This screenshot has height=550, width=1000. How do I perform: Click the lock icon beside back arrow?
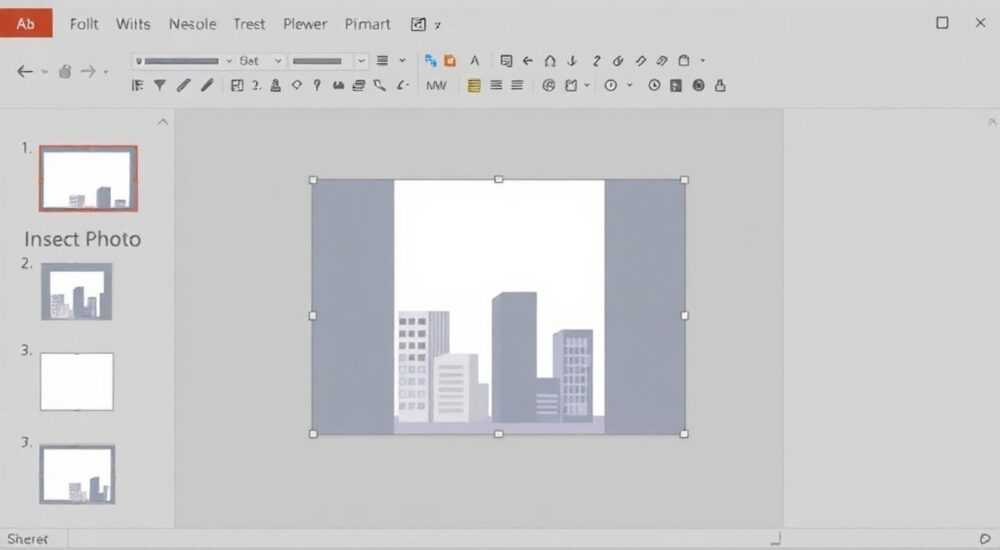tap(64, 71)
